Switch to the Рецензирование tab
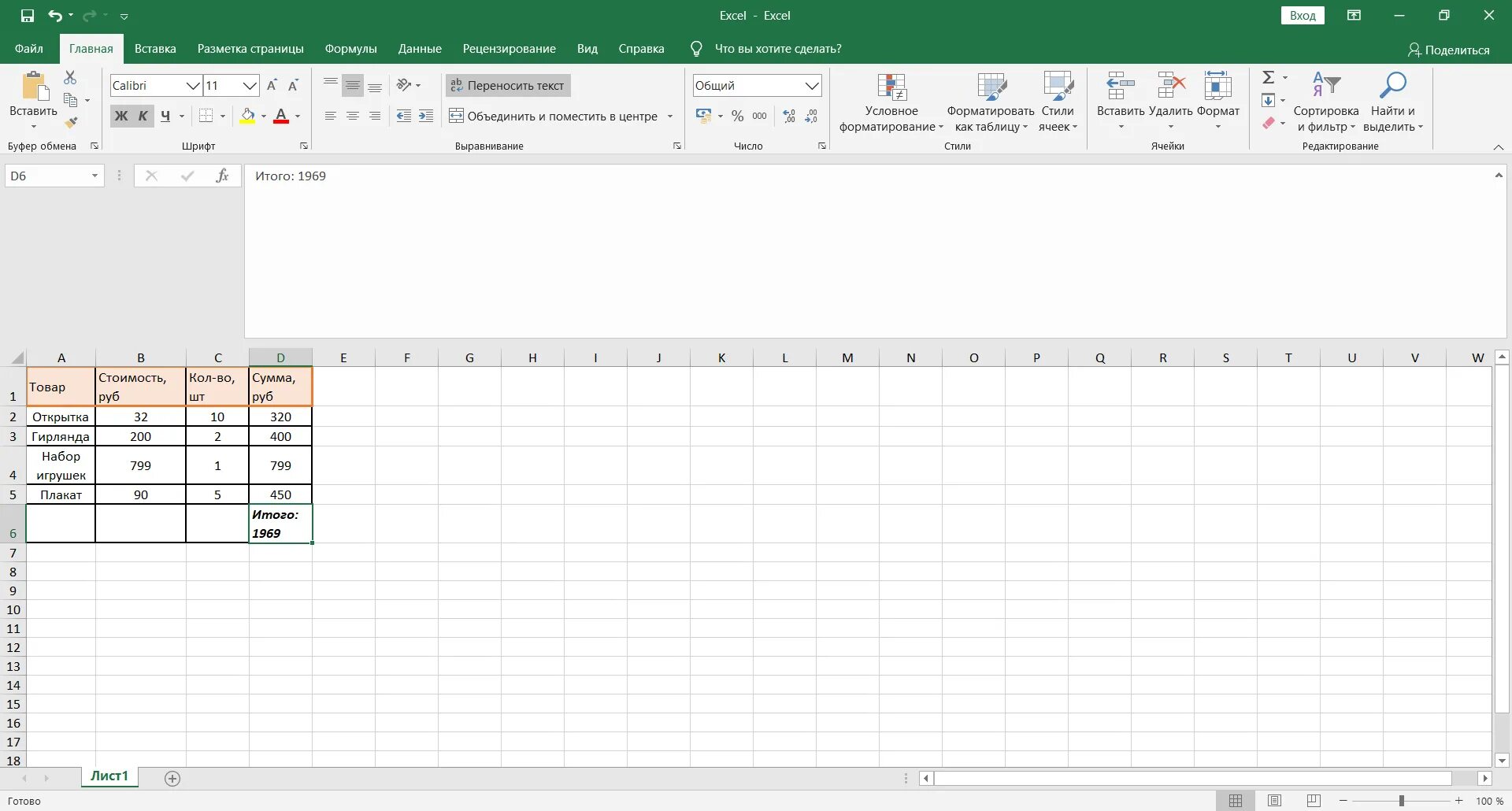The width and height of the screenshot is (1512, 811). pyautogui.click(x=509, y=49)
